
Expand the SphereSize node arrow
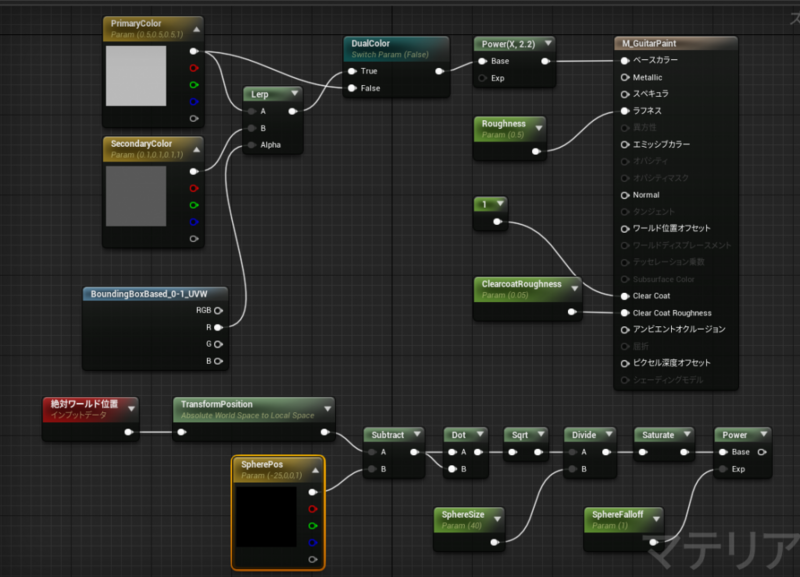point(497,519)
